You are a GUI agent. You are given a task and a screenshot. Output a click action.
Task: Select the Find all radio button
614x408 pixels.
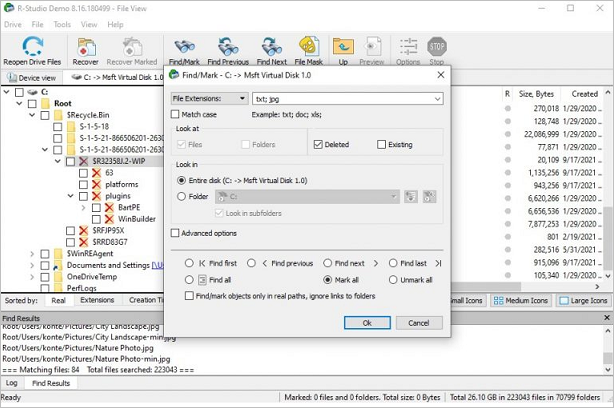(188, 280)
